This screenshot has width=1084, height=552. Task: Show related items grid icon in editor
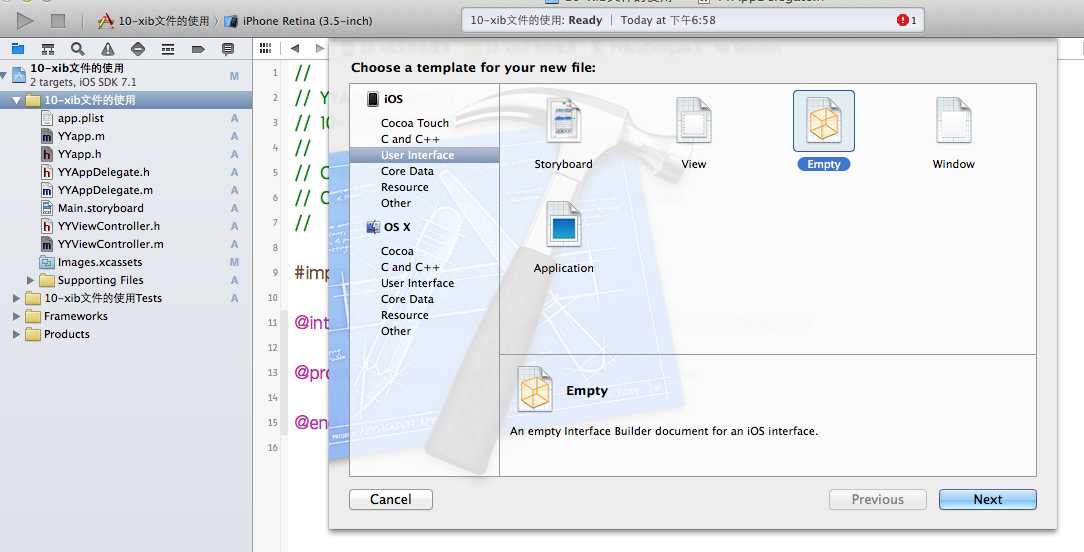coord(265,48)
